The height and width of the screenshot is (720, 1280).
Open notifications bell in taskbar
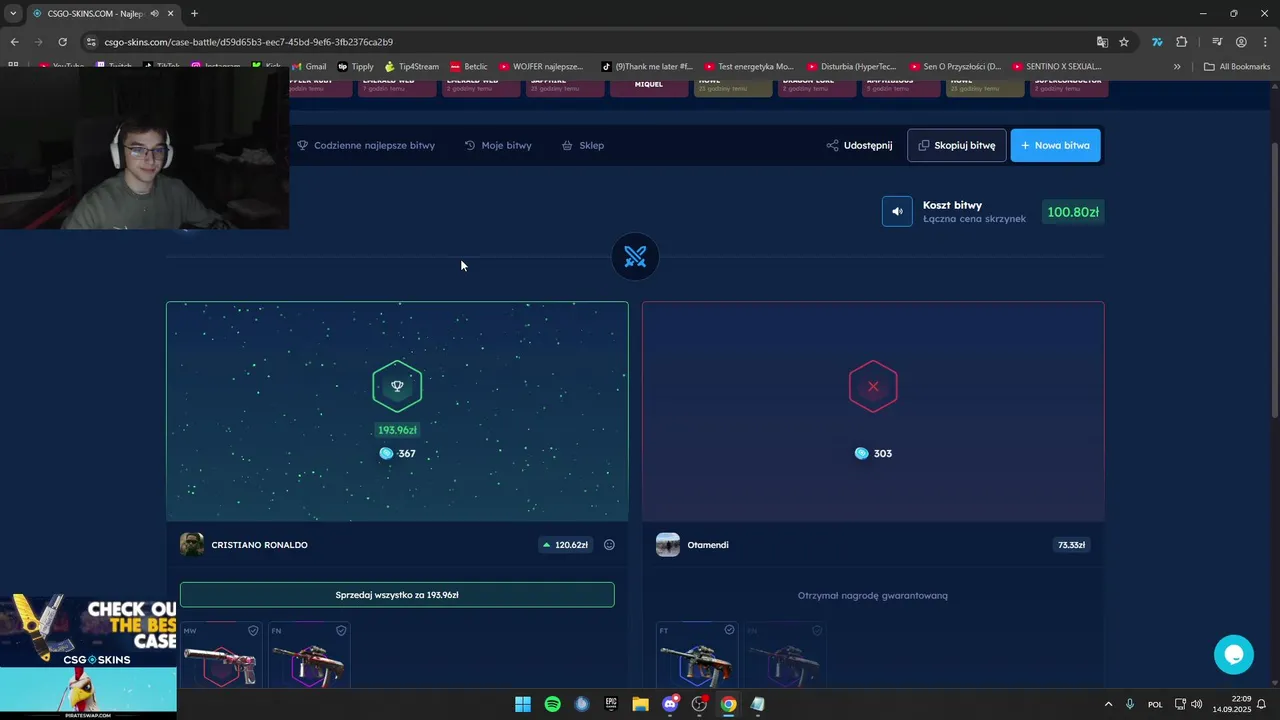click(1261, 704)
